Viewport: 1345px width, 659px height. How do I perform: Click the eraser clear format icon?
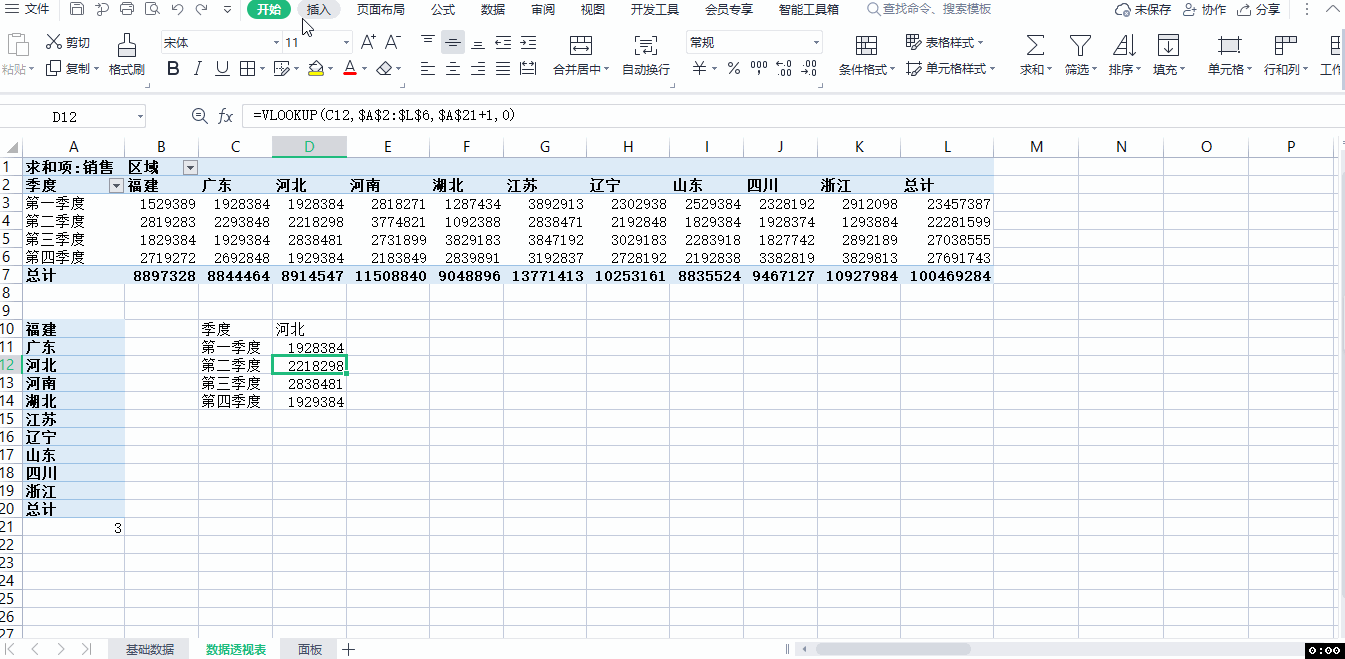[x=383, y=69]
